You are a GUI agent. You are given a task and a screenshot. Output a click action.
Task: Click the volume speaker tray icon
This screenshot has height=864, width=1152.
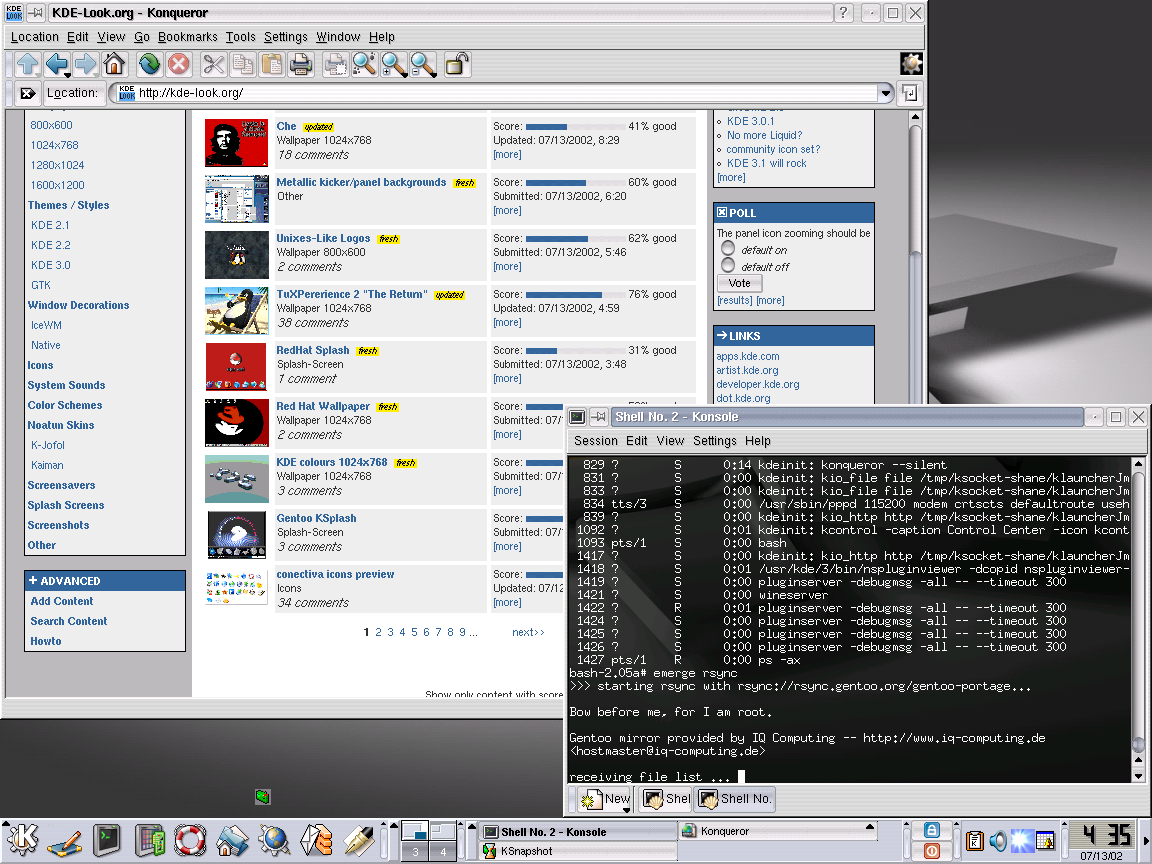click(998, 840)
